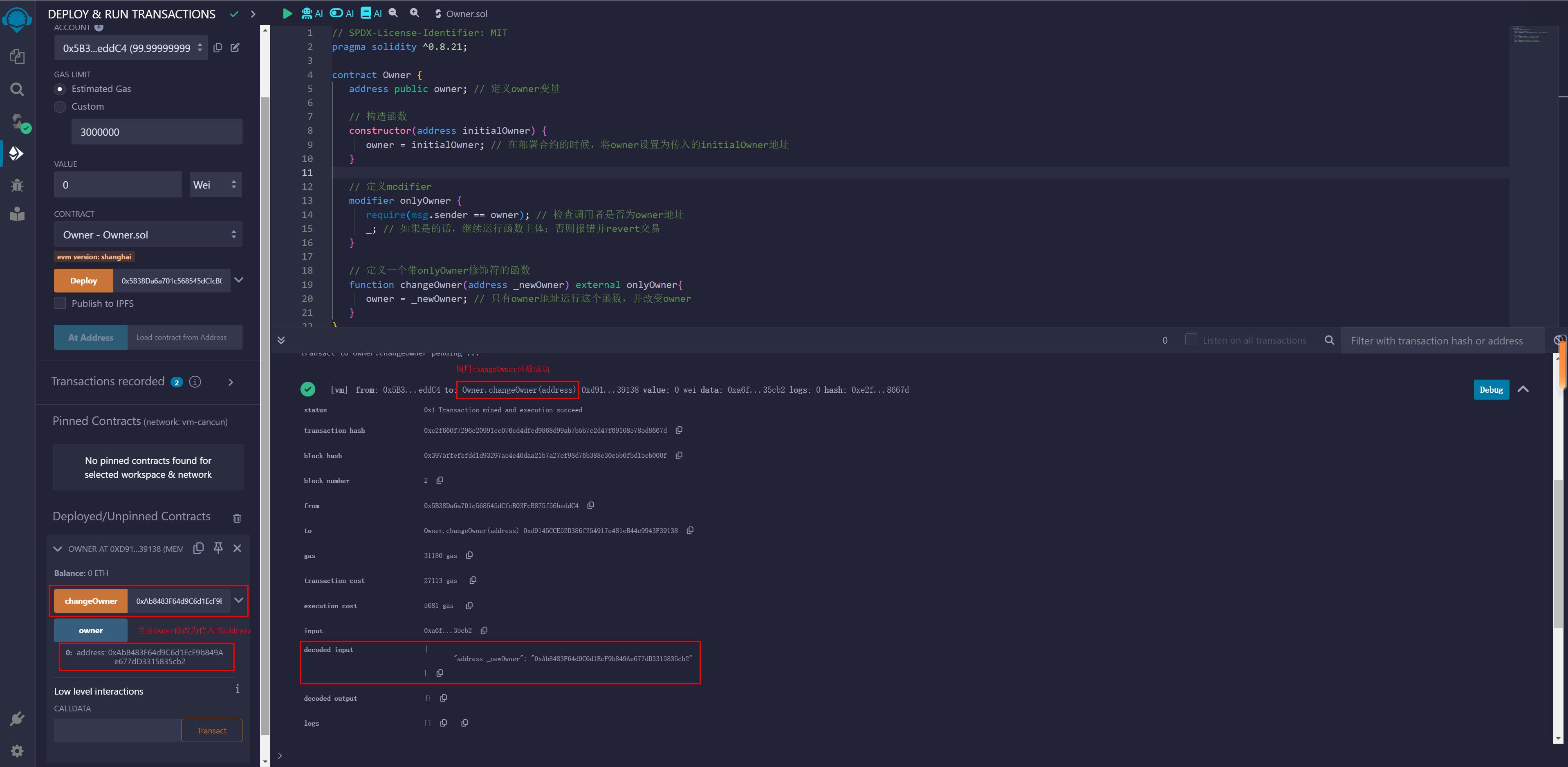Open the Search in files icon
The width and height of the screenshot is (1568, 767).
(x=17, y=90)
